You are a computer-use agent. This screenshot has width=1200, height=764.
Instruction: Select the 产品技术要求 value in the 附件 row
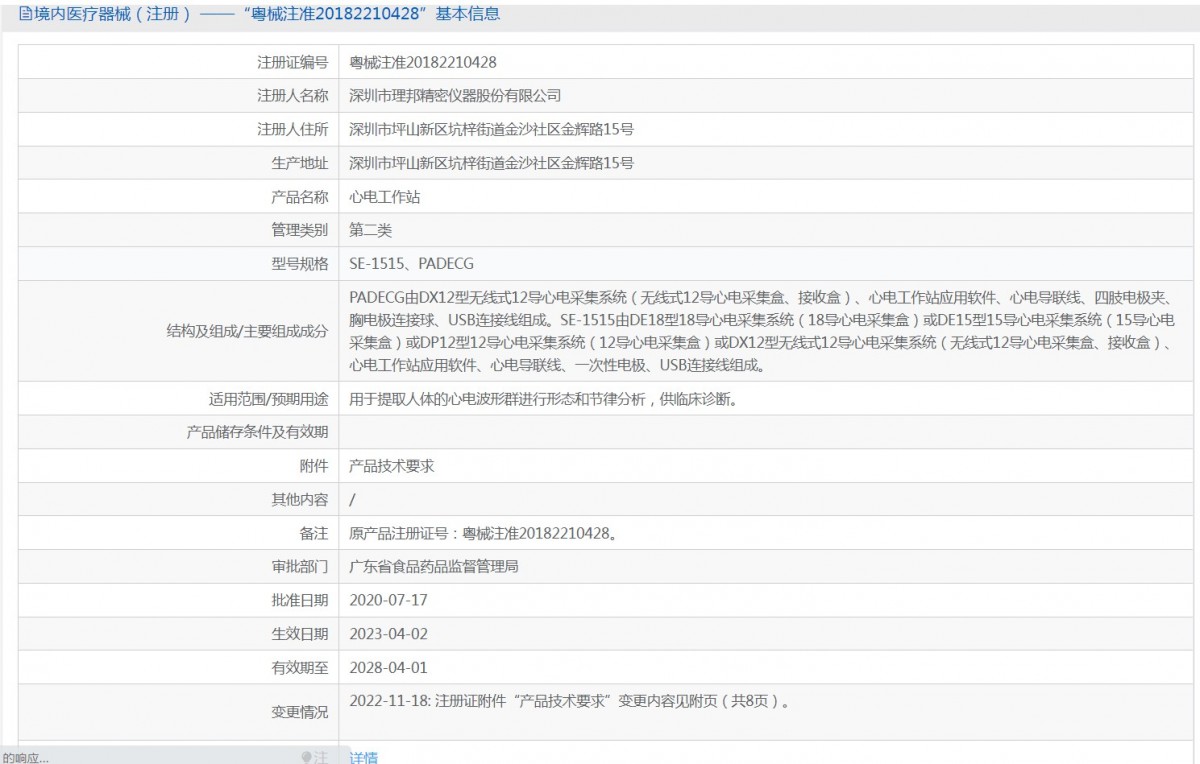click(x=391, y=466)
